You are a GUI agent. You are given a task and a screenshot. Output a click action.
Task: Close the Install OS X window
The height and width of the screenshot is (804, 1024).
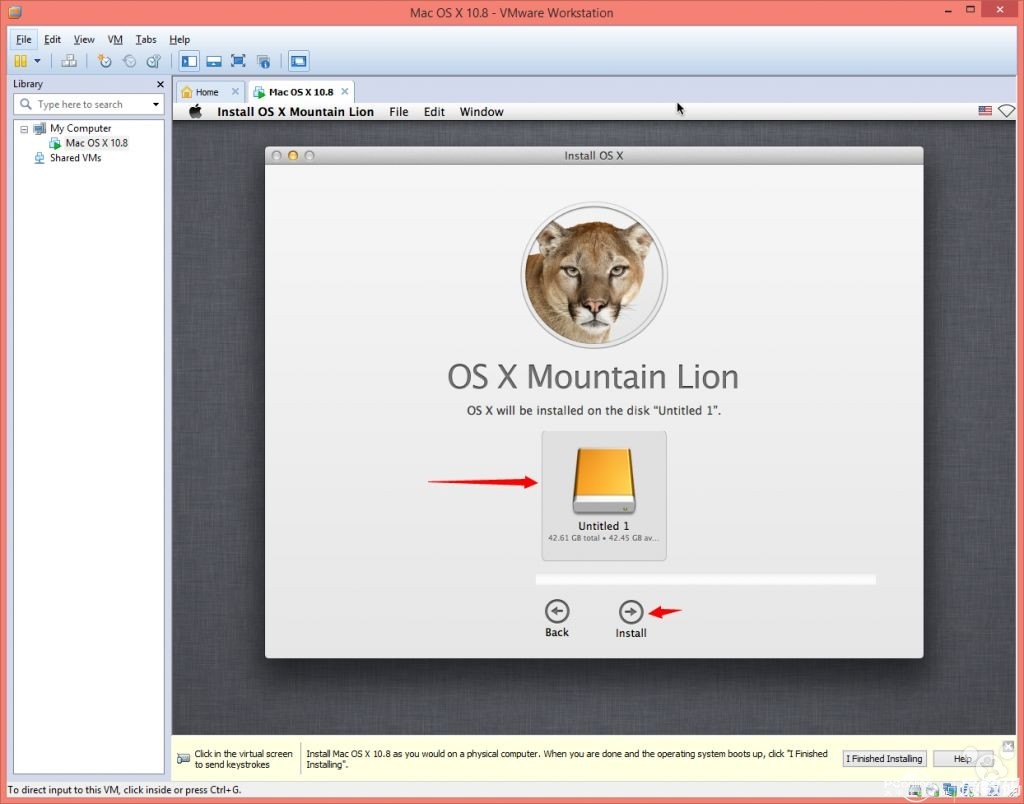coord(276,155)
